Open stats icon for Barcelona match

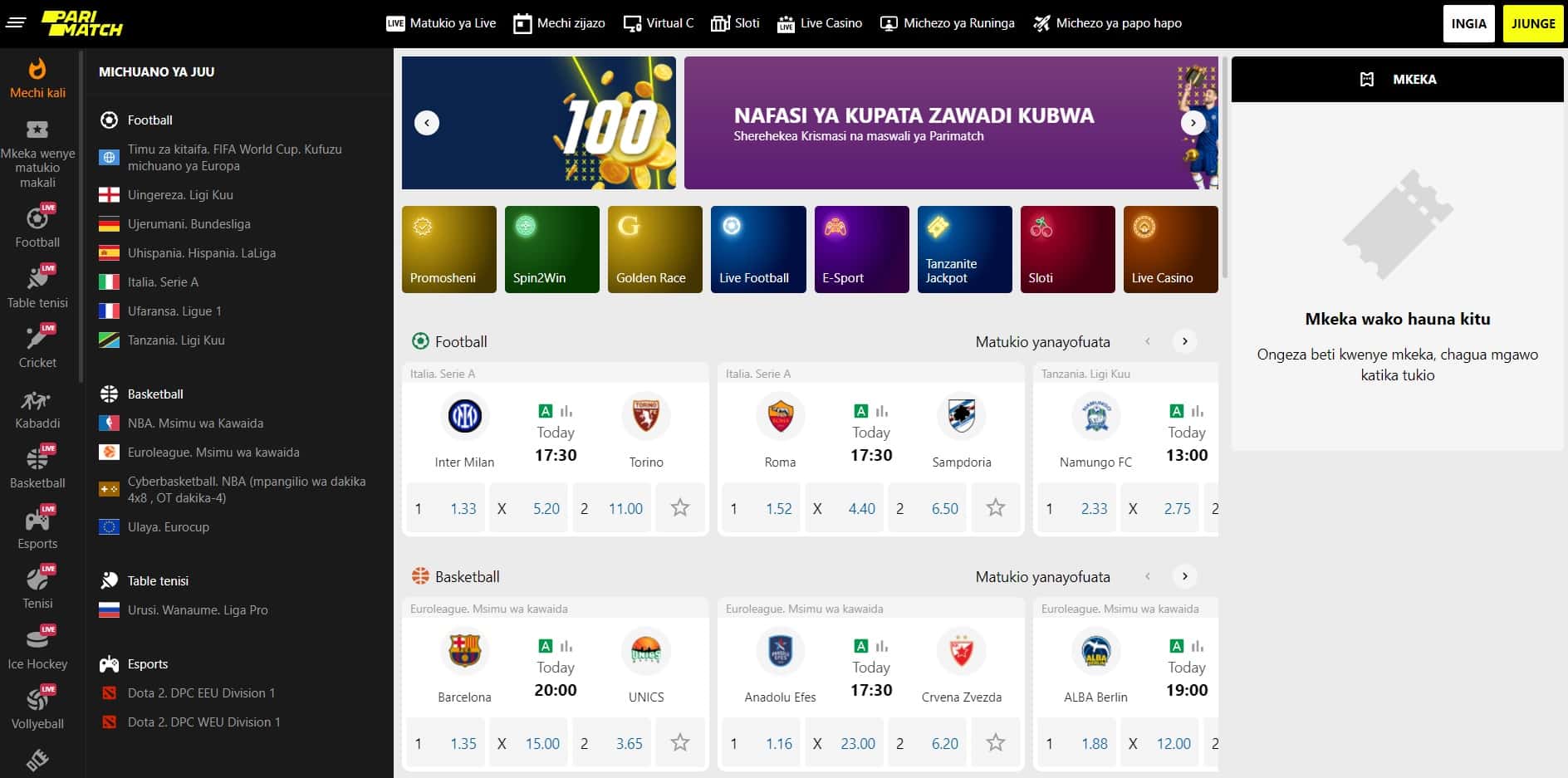[x=566, y=646]
